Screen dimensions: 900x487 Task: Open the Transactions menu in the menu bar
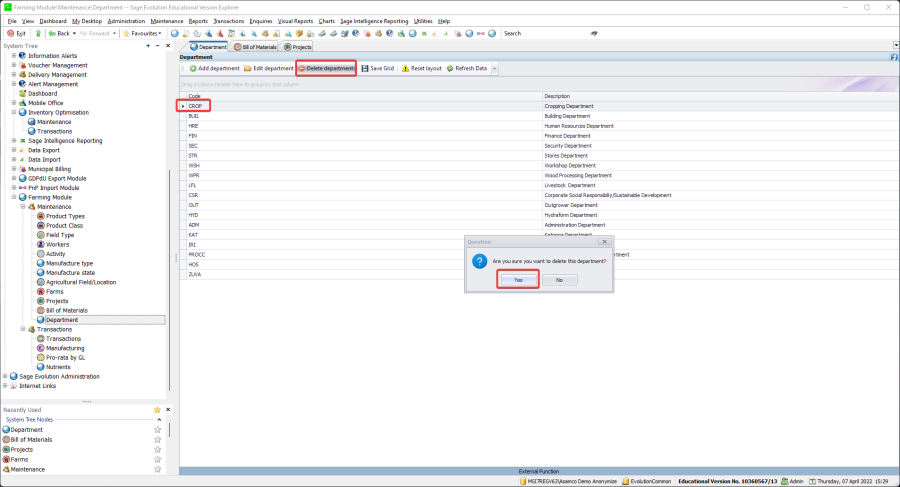[x=228, y=20]
